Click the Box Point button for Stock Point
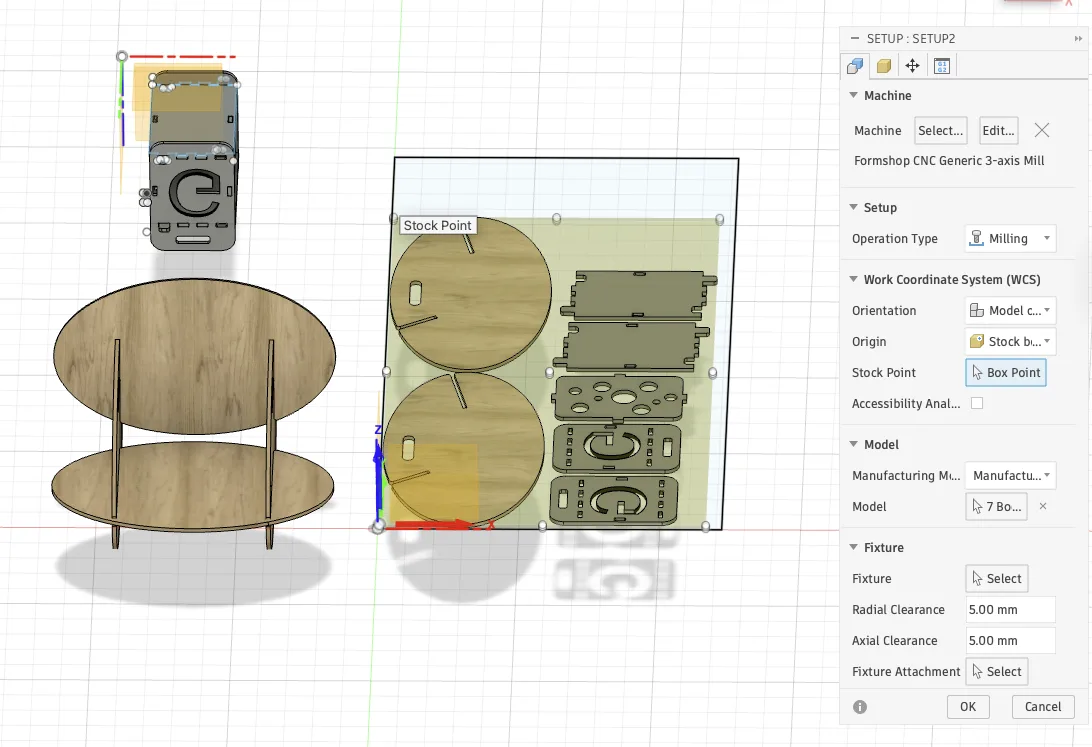1092x747 pixels. (x=1005, y=372)
